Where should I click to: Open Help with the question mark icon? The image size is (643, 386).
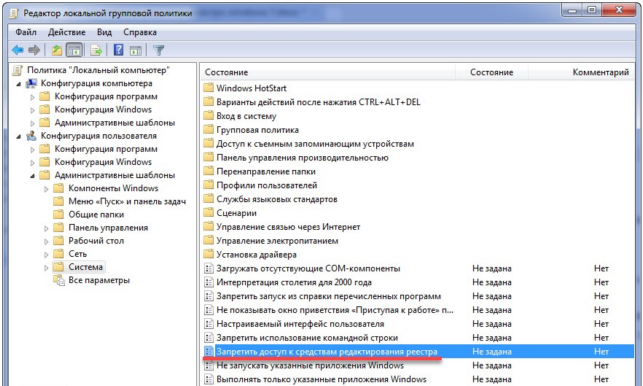[119, 50]
